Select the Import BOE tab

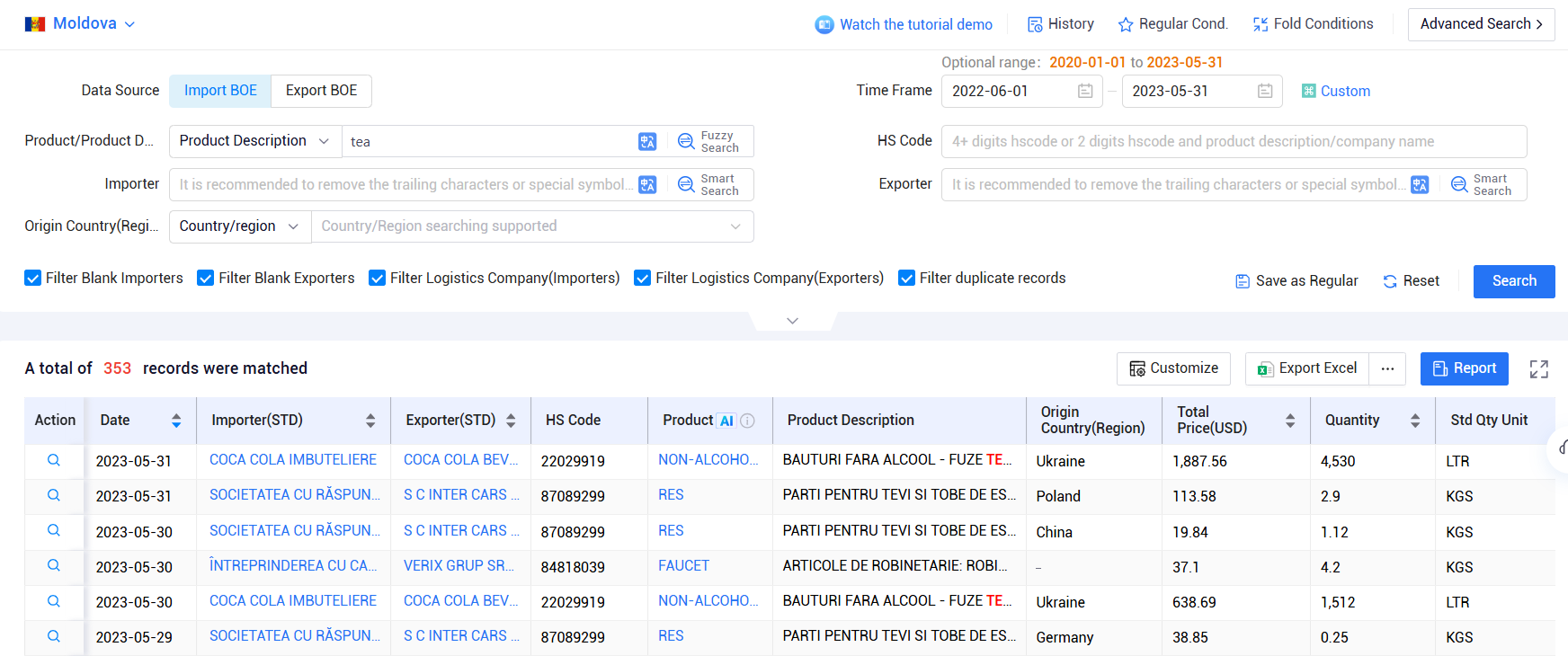[x=220, y=91]
